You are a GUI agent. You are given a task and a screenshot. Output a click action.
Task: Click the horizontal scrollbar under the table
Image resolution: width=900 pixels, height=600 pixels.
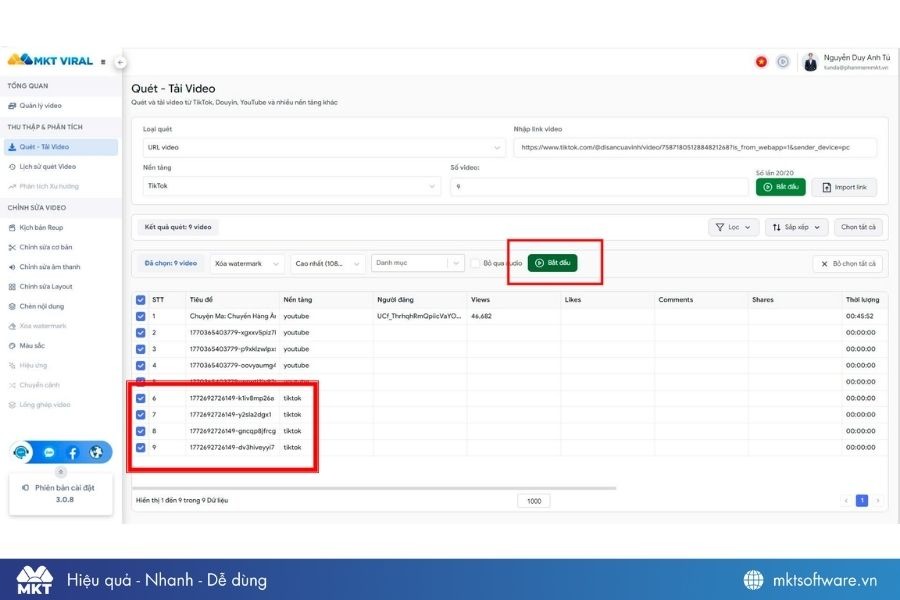pos(375,488)
